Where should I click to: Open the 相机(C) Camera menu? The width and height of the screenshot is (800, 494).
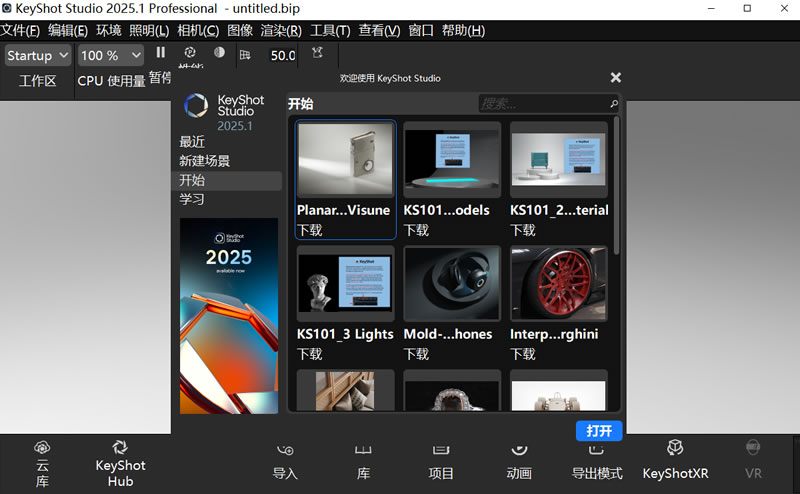click(198, 30)
